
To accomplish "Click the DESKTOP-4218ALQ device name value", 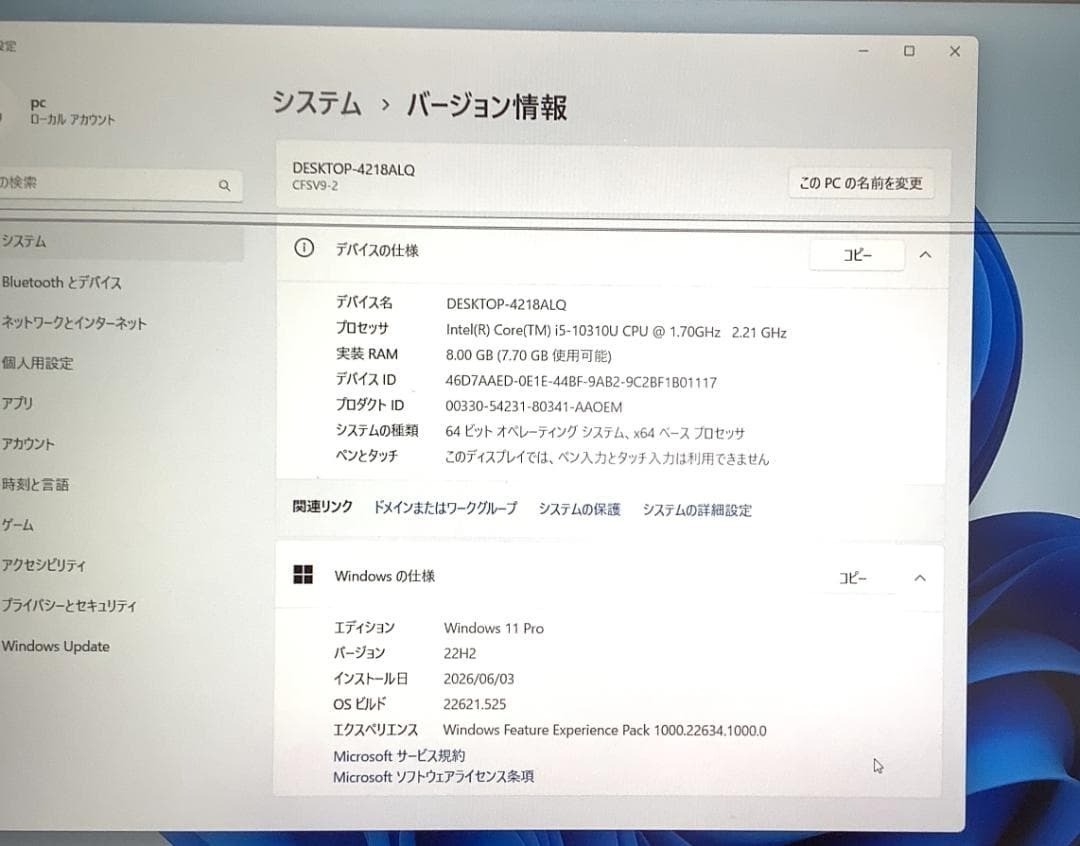I will point(506,304).
